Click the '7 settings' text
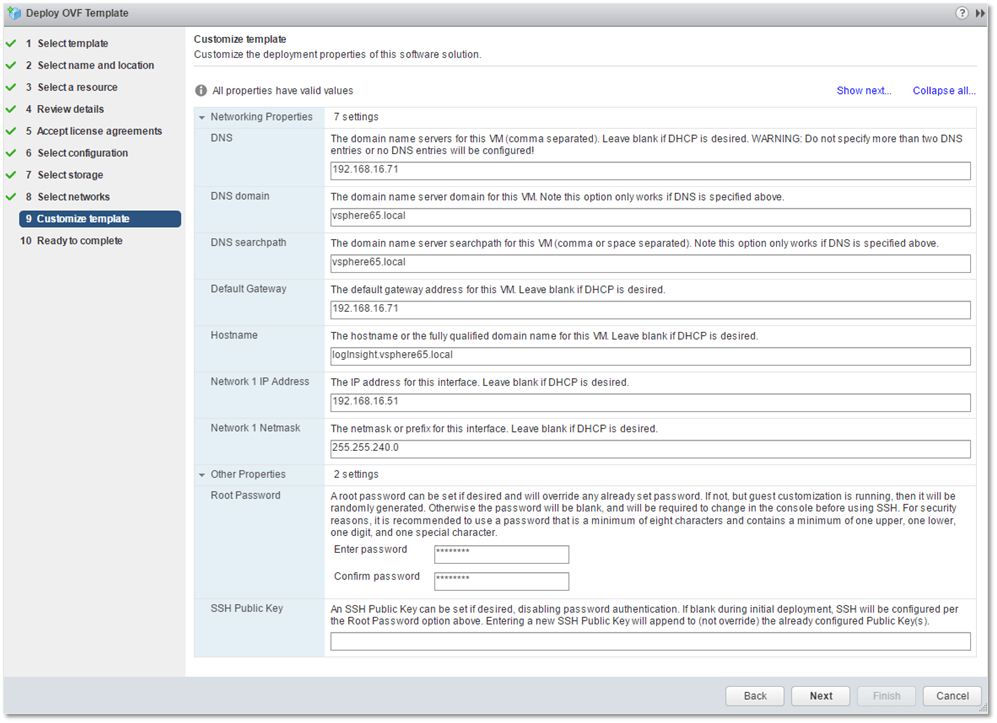This screenshot has height=723, width=997. coord(356,117)
